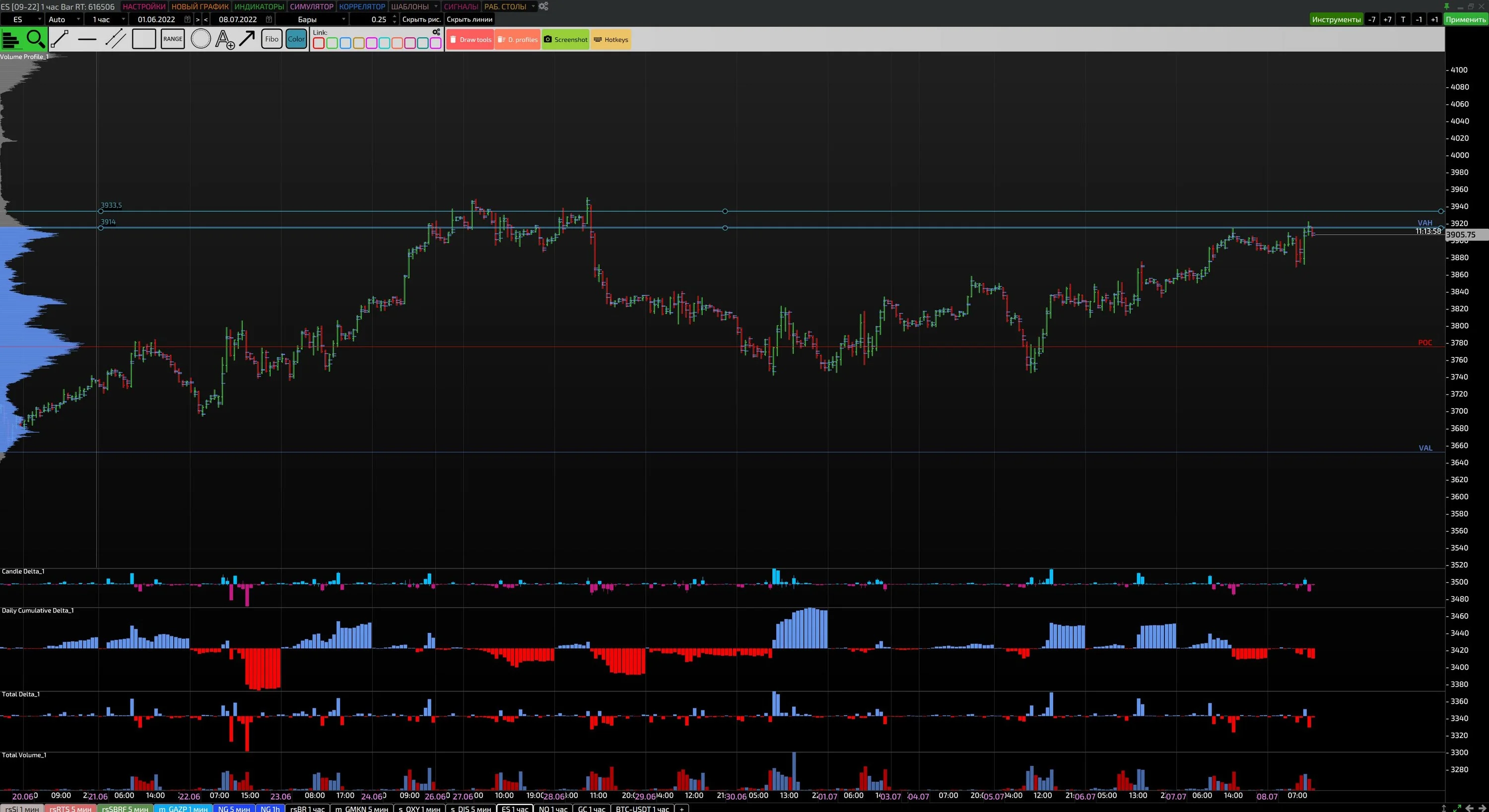The width and height of the screenshot is (1489, 812).
Task: Select the arrow drawing tool
Action: click(247, 39)
